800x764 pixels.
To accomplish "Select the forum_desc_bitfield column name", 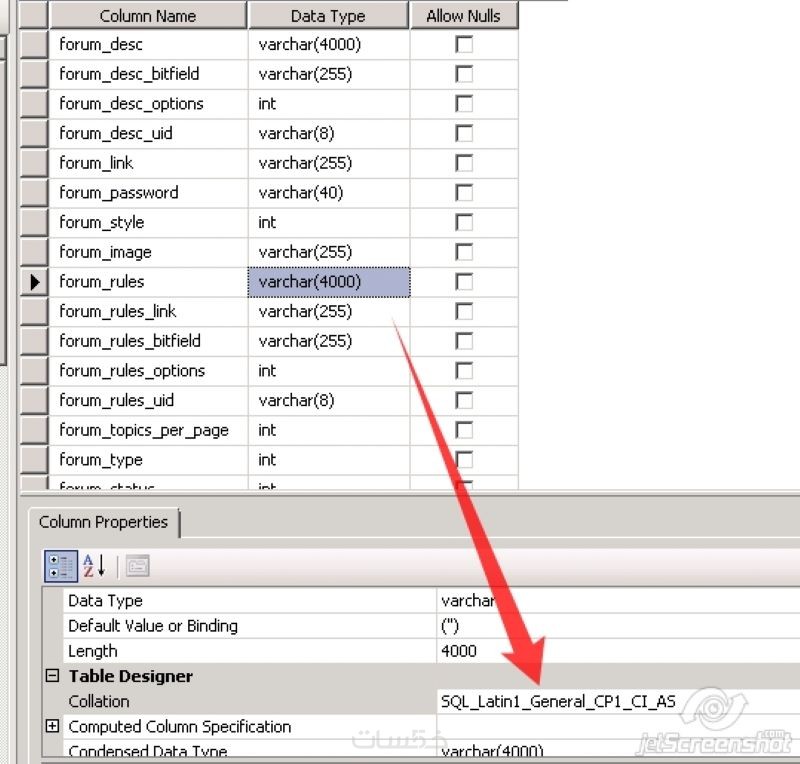I will [148, 74].
